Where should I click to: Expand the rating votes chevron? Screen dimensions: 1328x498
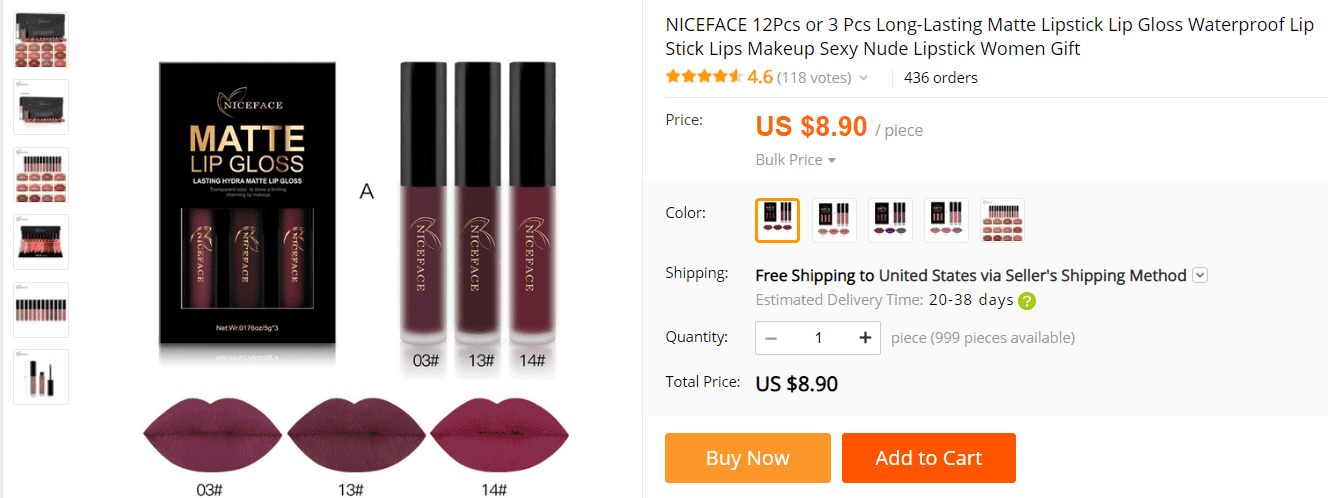point(864,78)
